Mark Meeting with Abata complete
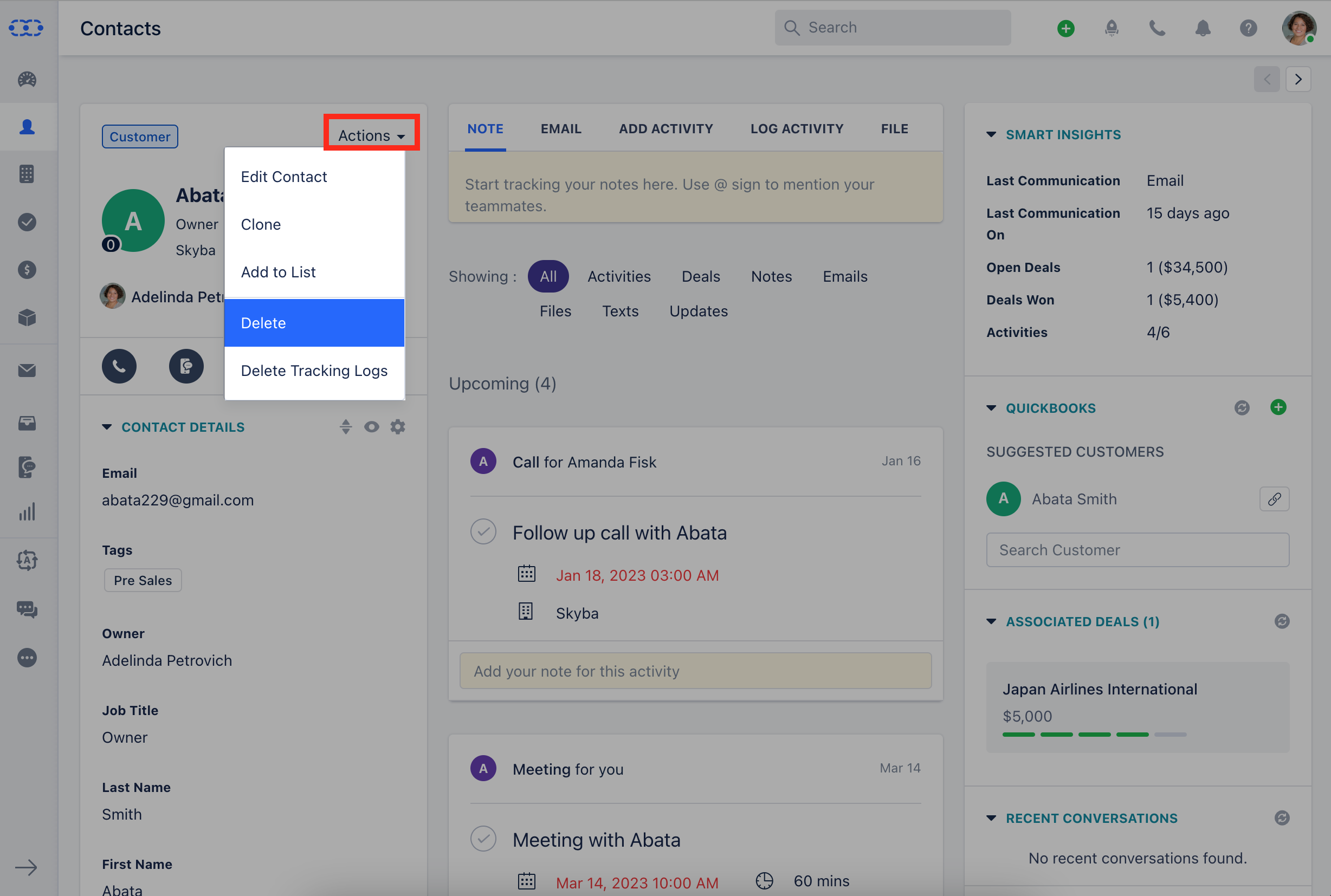 [x=483, y=838]
